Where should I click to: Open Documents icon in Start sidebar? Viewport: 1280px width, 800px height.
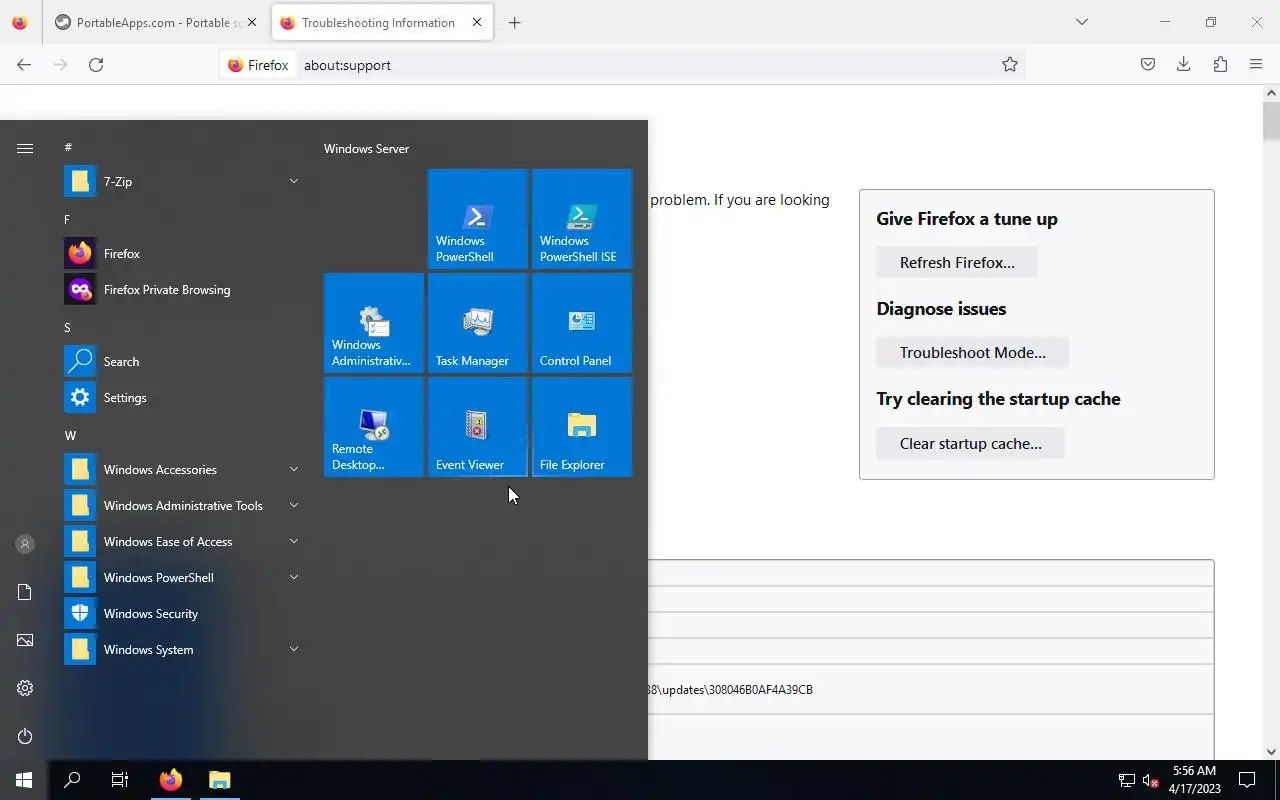[25, 592]
